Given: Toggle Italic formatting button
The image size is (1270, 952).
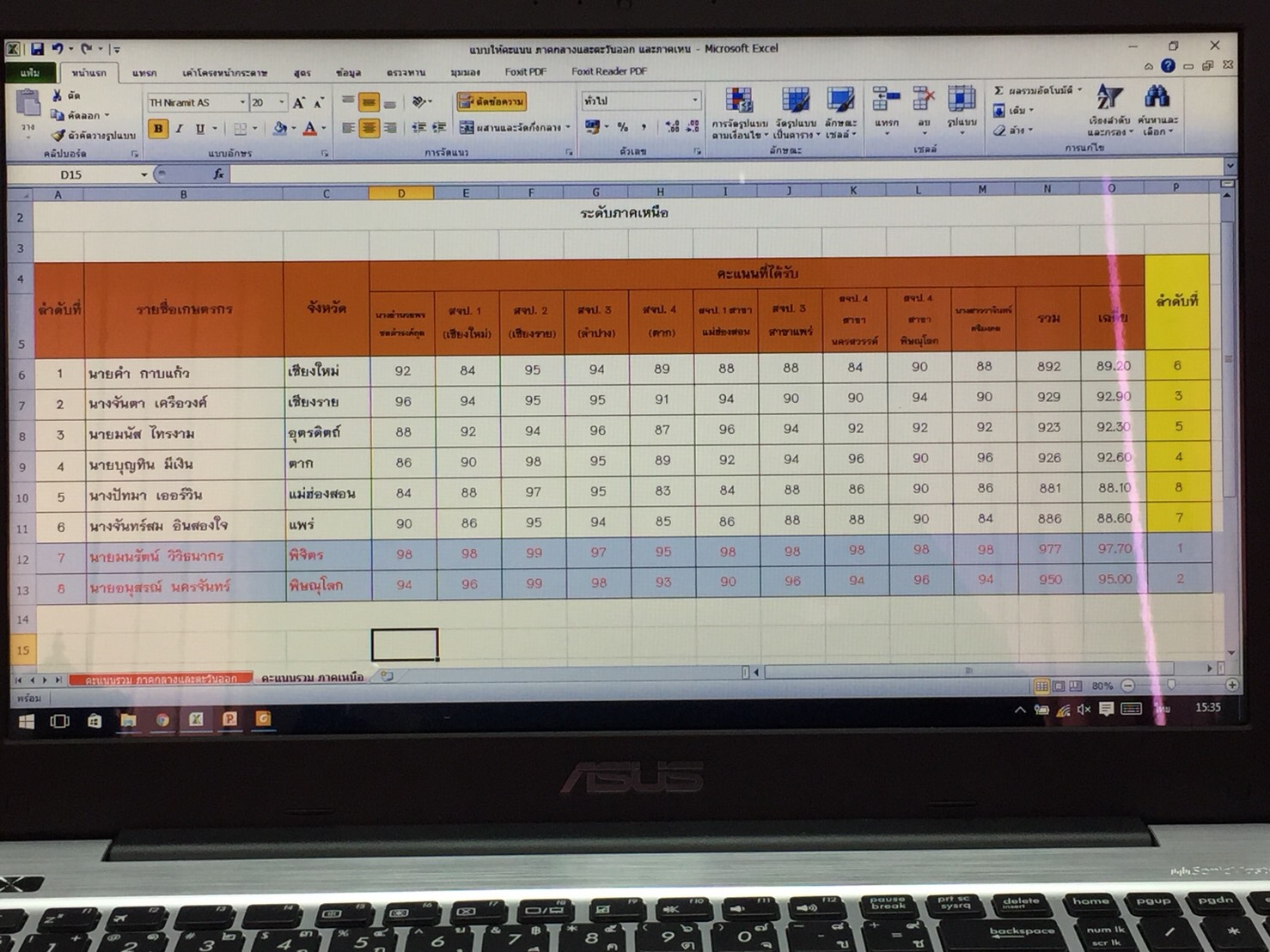Looking at the screenshot, I should tap(180, 129).
